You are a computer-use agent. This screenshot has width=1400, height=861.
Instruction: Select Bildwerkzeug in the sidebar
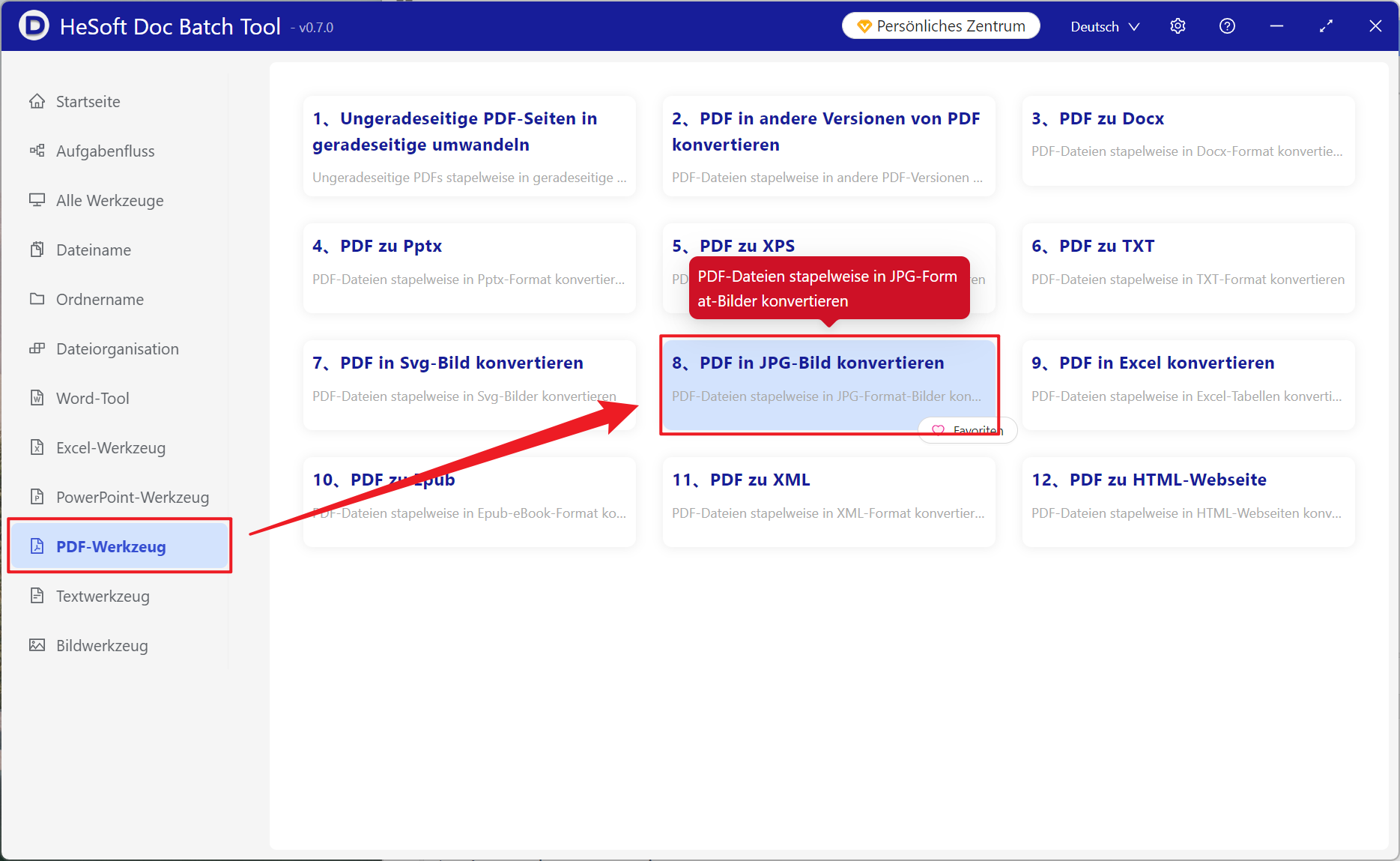119,645
